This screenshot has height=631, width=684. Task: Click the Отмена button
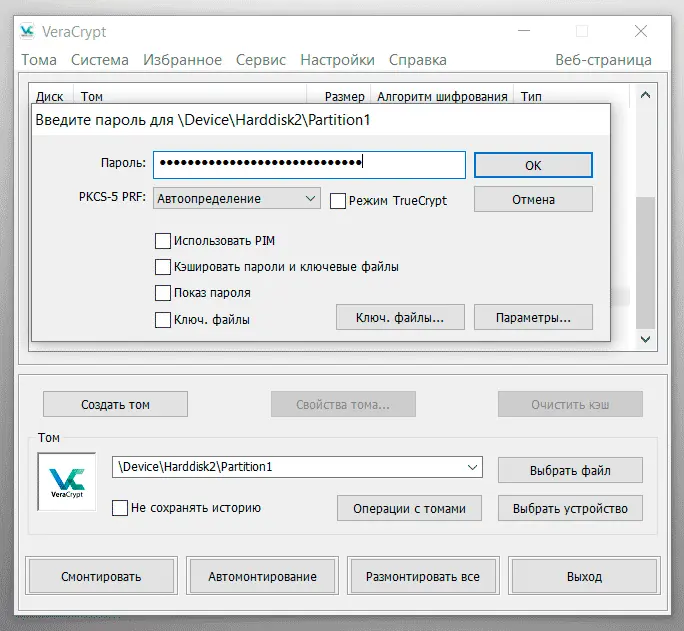click(x=533, y=199)
